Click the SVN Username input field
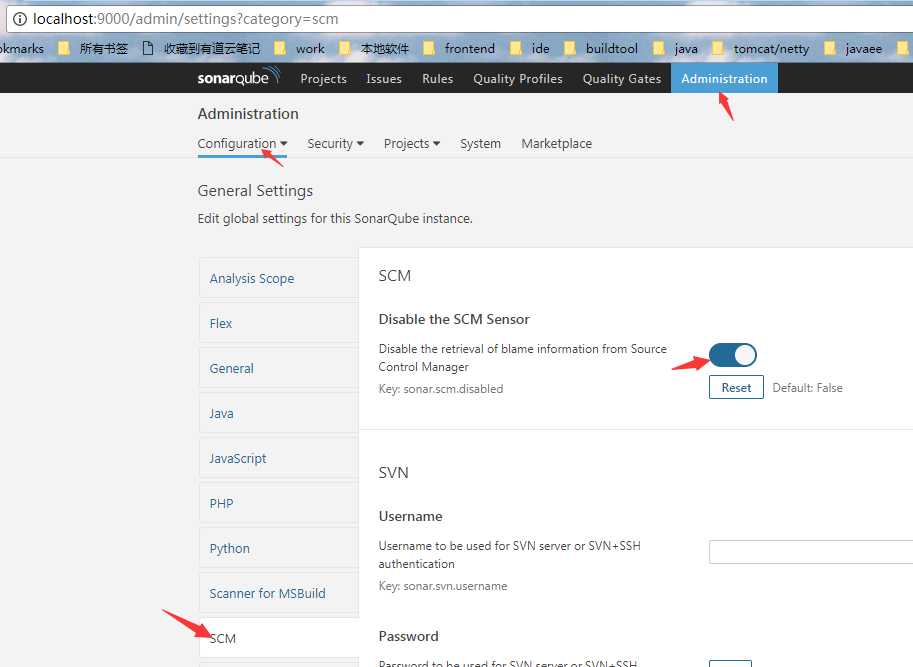913x667 pixels. pyautogui.click(x=811, y=552)
